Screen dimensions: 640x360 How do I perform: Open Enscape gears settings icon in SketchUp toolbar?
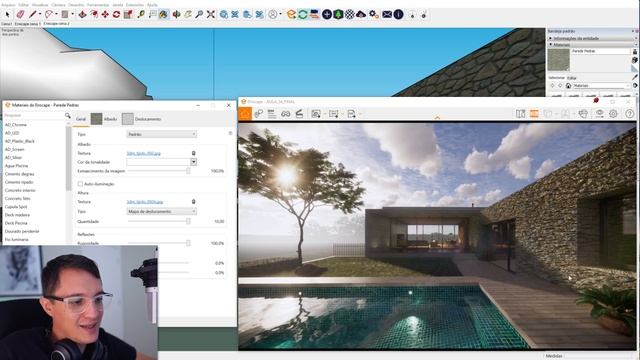coord(373,15)
